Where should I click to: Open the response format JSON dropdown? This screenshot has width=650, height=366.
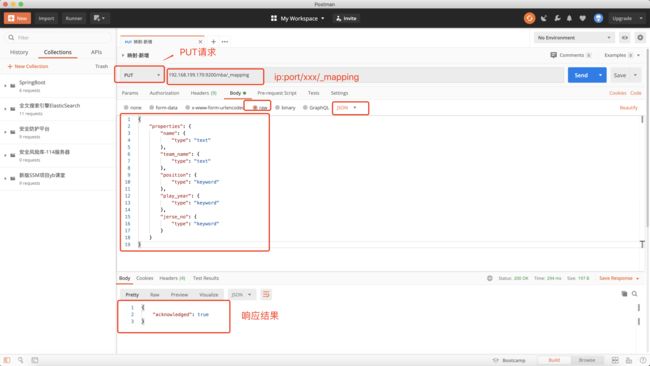click(241, 294)
